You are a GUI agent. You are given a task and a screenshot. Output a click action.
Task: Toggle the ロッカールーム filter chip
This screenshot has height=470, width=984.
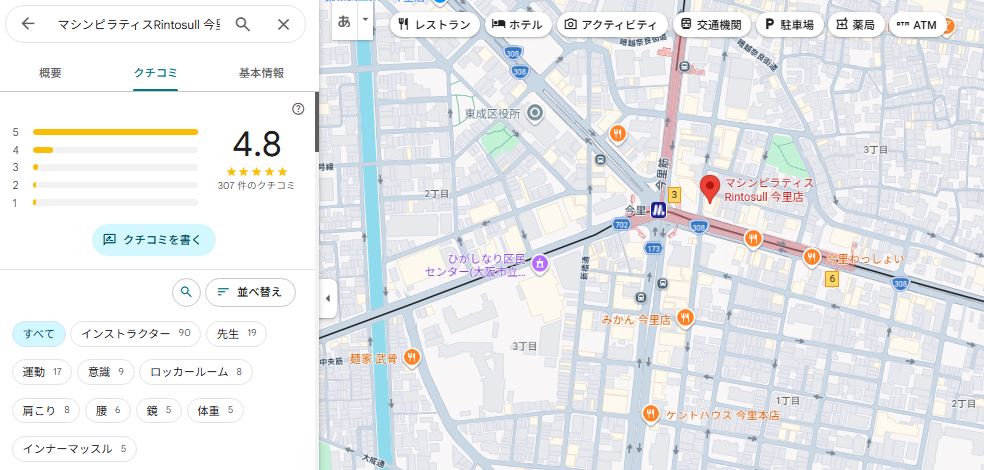[195, 372]
